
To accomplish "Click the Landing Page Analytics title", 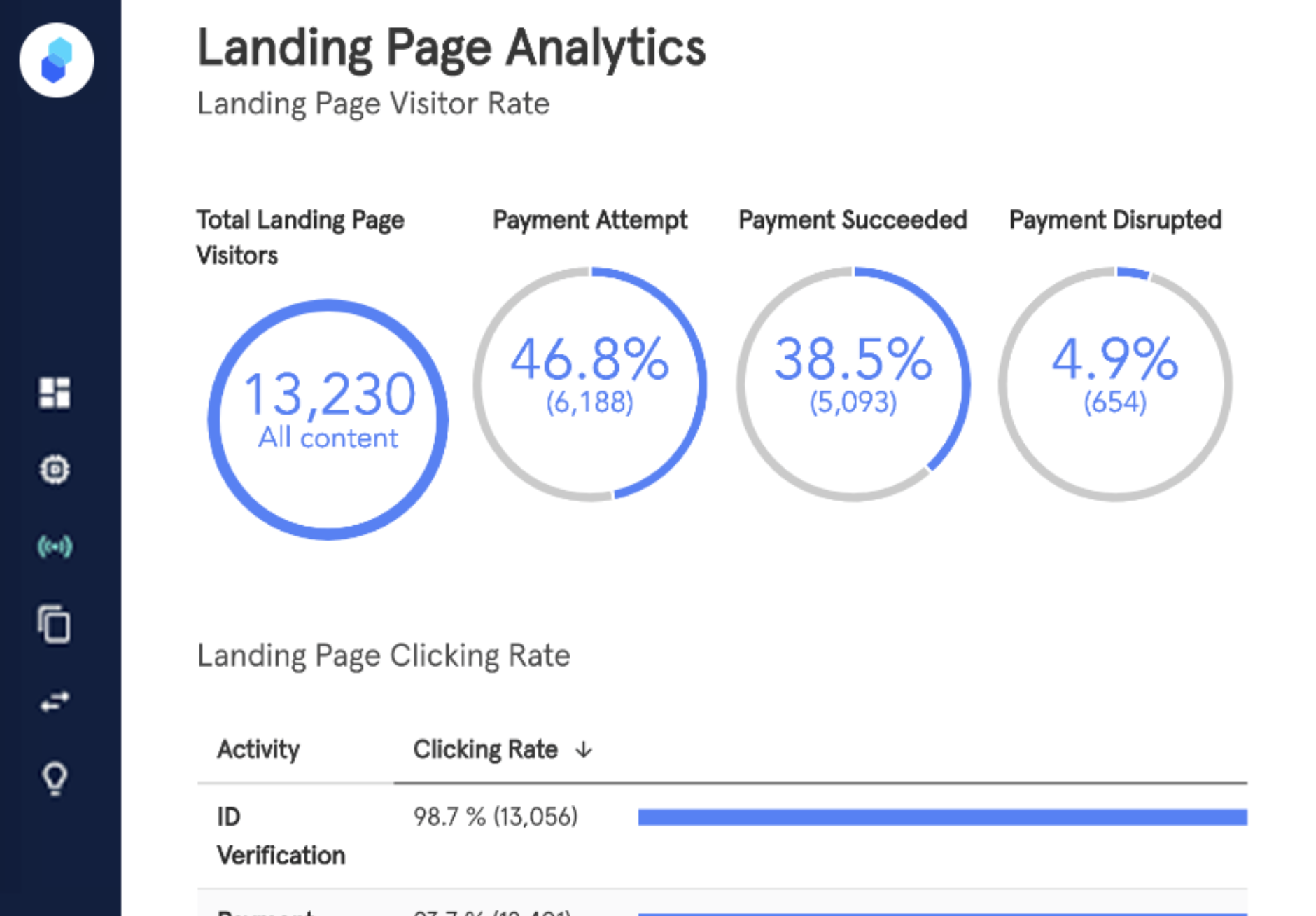I will pyautogui.click(x=451, y=48).
